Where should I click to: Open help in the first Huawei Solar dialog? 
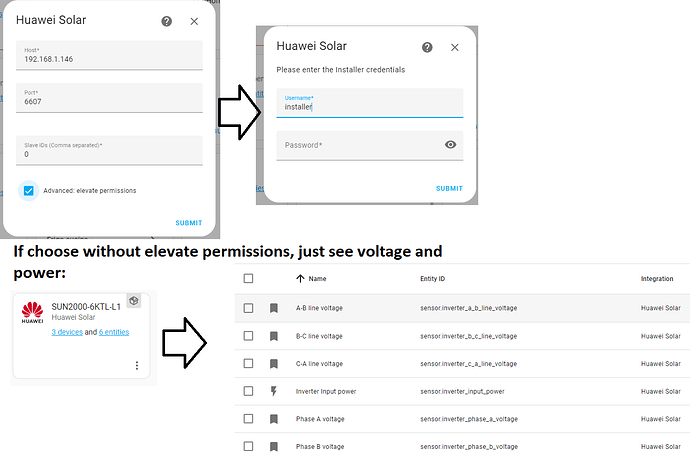166,21
